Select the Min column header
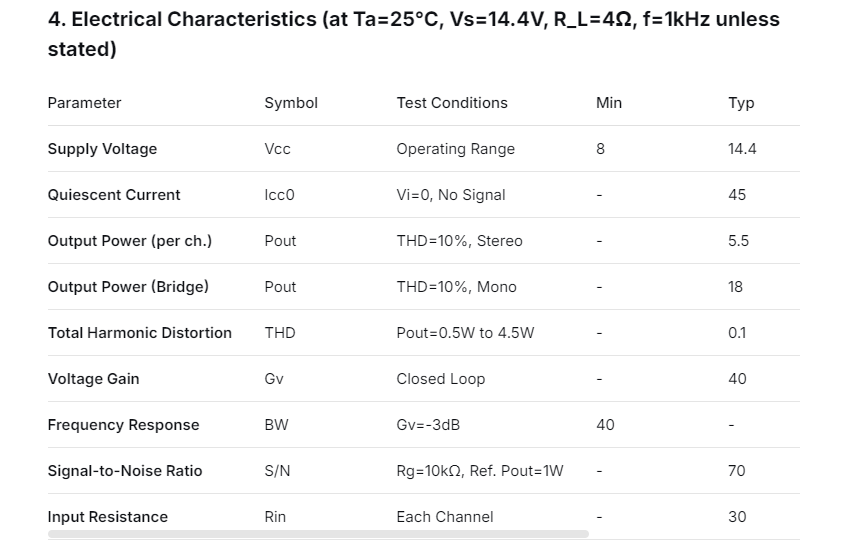Image resolution: width=852 pixels, height=551 pixels. click(x=609, y=103)
